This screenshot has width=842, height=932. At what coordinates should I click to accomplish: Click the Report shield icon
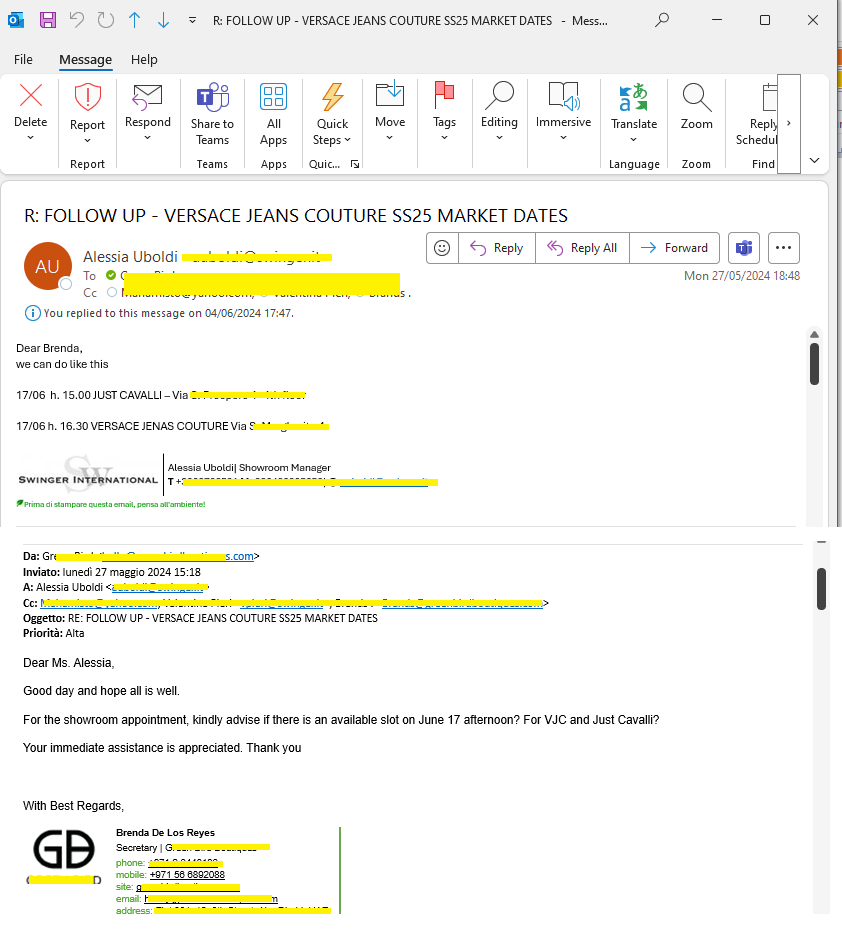(87, 97)
